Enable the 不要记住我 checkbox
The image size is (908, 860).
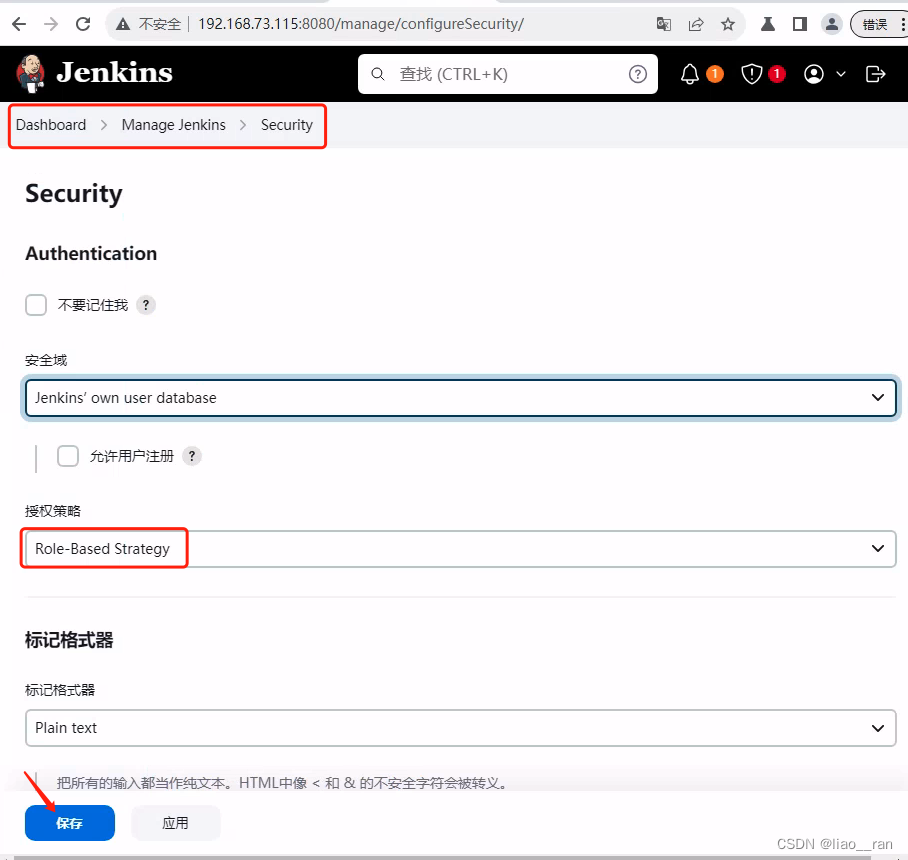[36, 305]
